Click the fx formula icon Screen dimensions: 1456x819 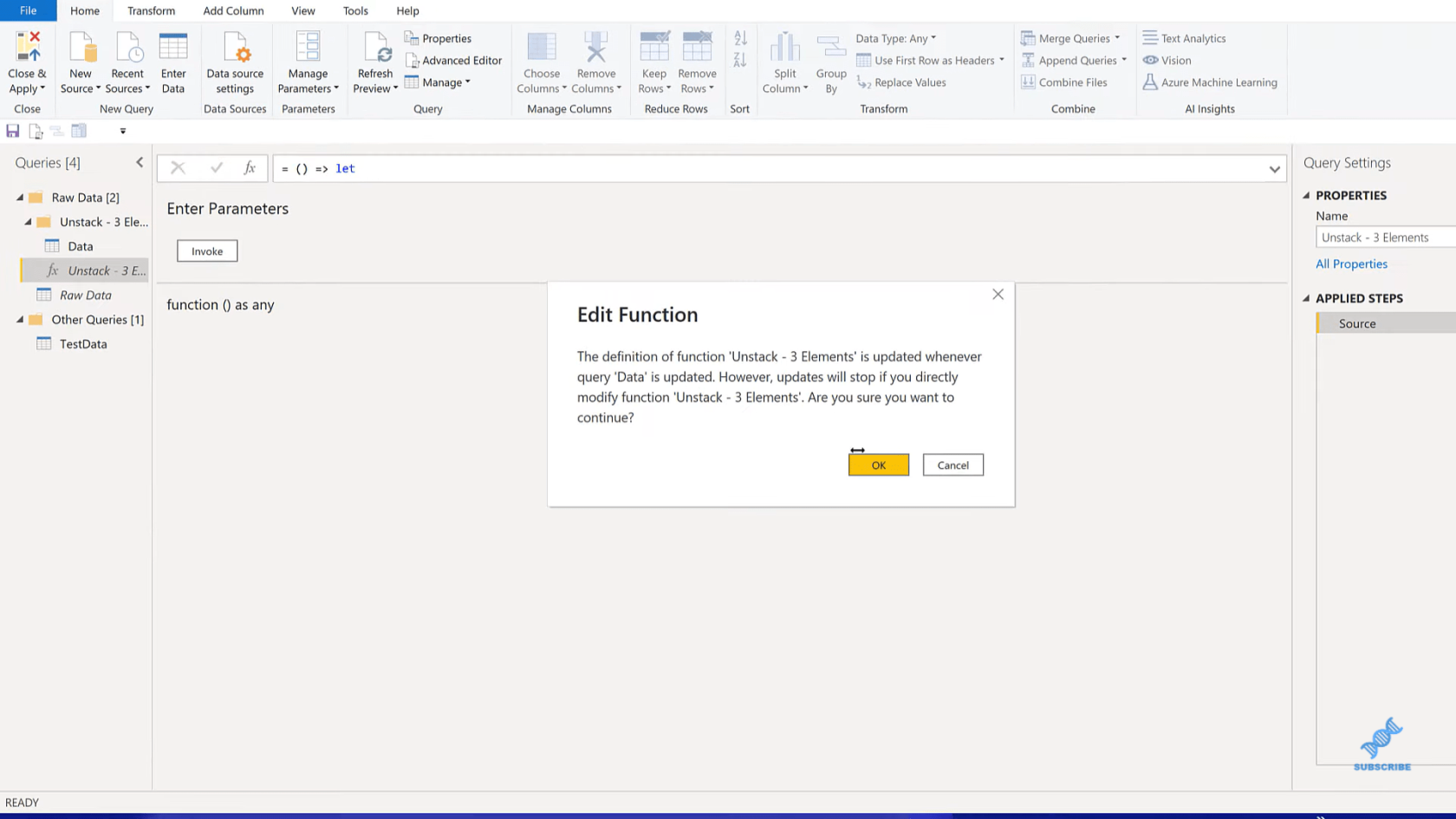tap(250, 168)
